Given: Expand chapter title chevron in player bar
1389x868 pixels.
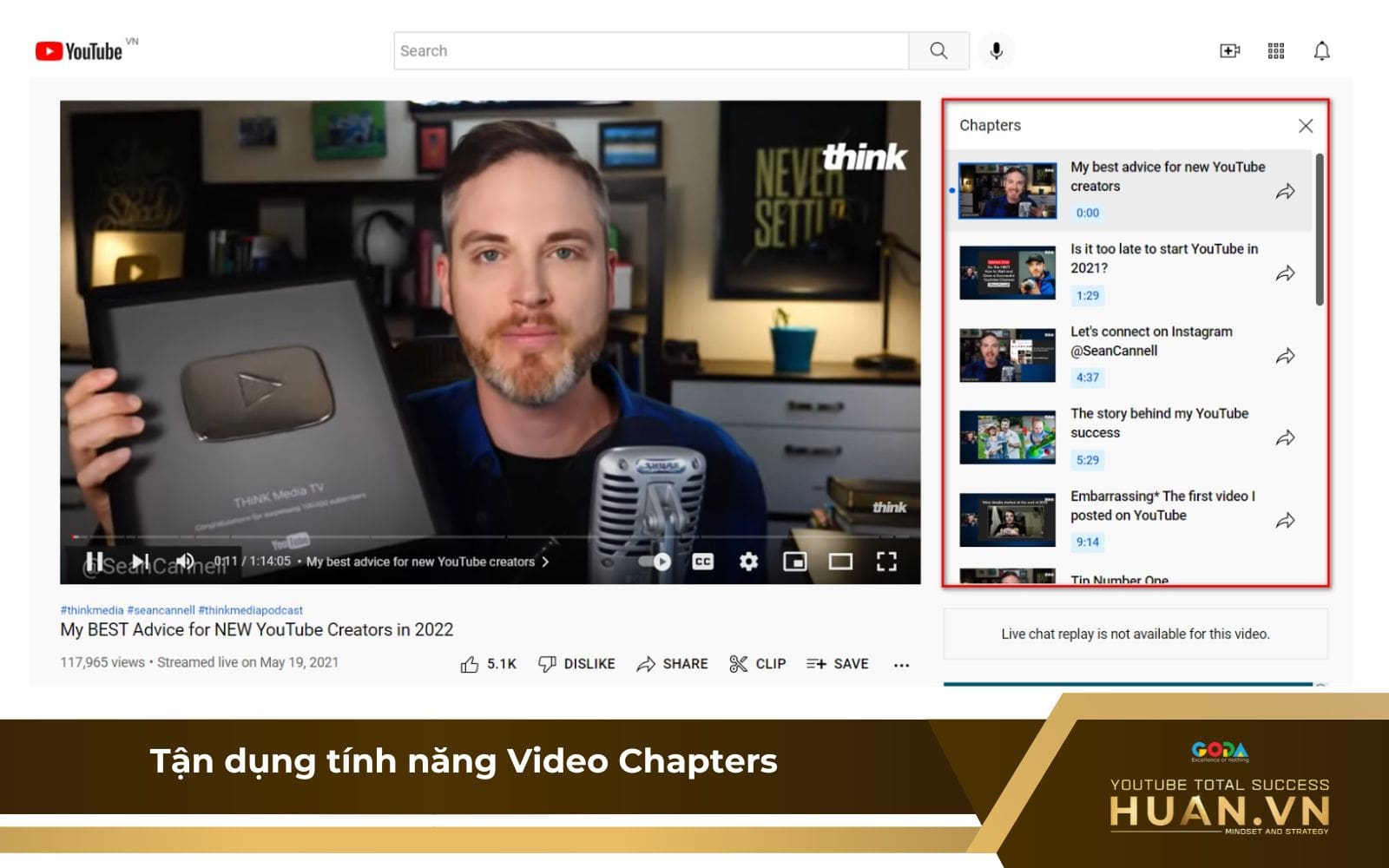Looking at the screenshot, I should [545, 562].
